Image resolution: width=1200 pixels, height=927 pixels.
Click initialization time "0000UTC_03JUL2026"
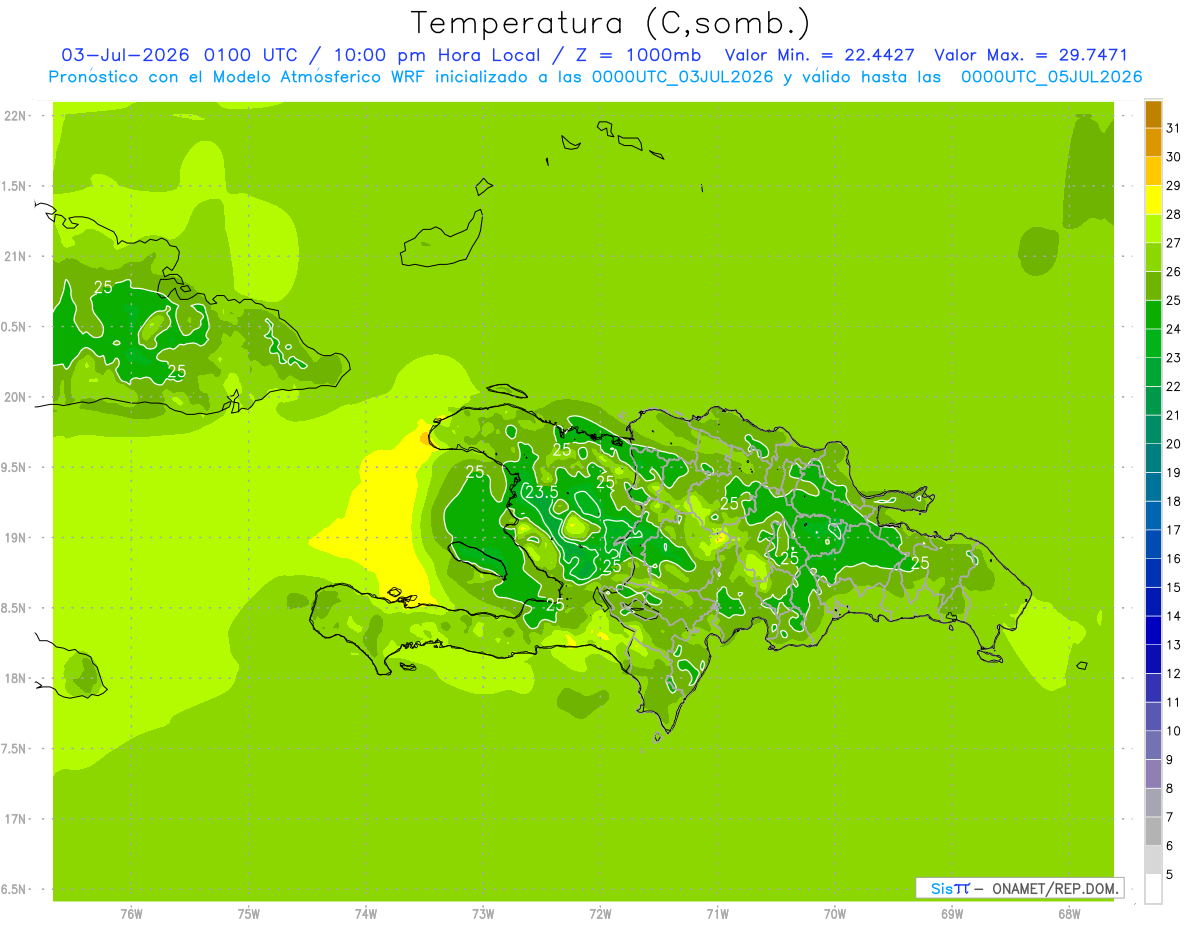(682, 77)
